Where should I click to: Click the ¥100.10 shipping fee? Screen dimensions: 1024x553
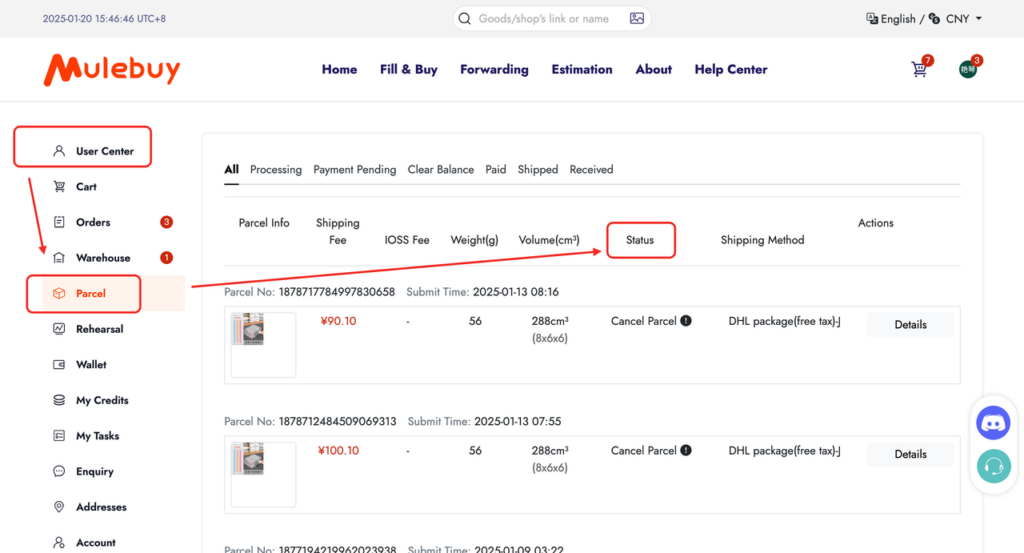[338, 450]
